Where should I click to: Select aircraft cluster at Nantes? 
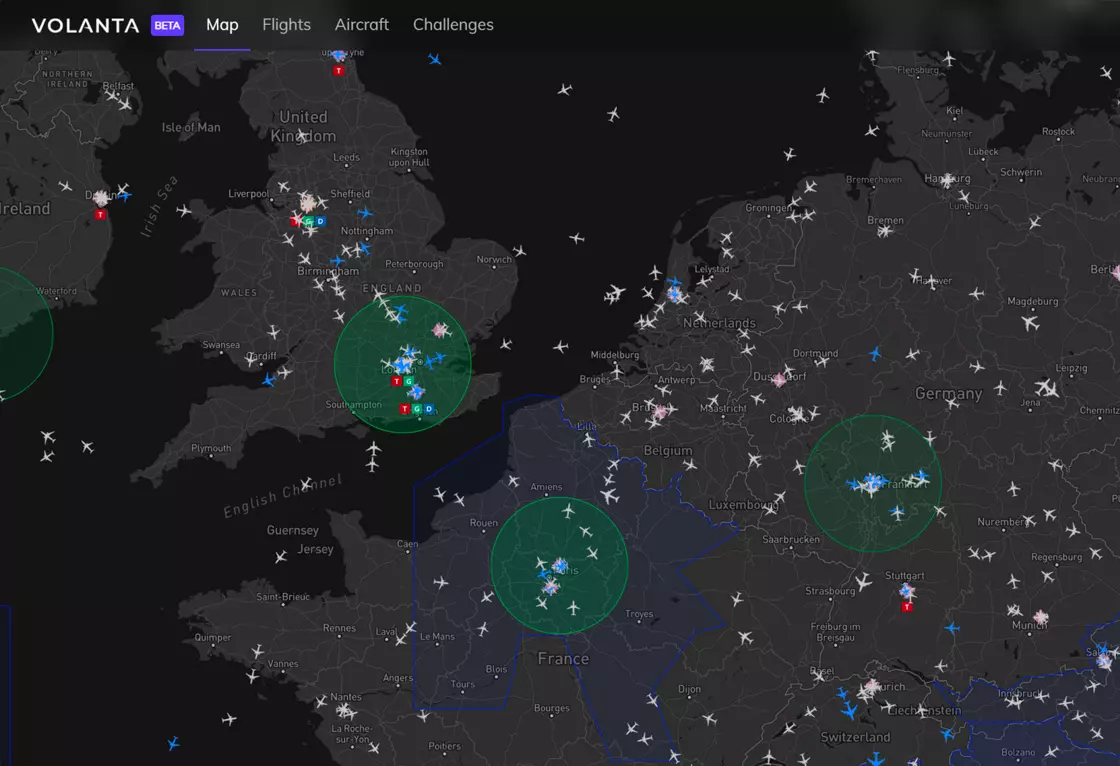(x=346, y=710)
